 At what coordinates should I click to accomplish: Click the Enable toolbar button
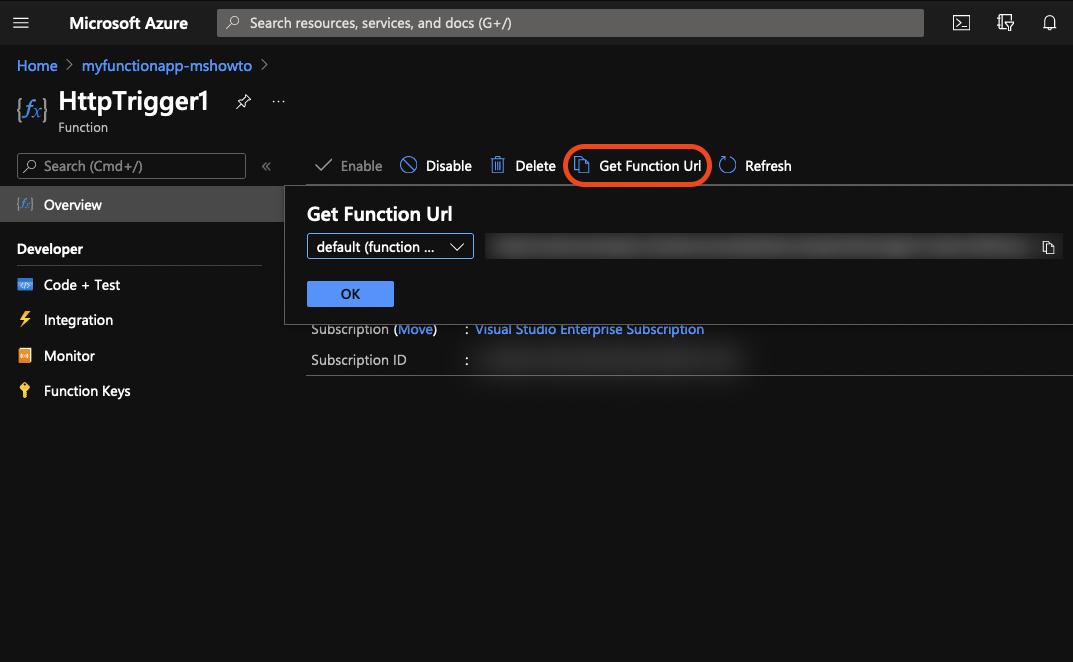click(x=348, y=166)
